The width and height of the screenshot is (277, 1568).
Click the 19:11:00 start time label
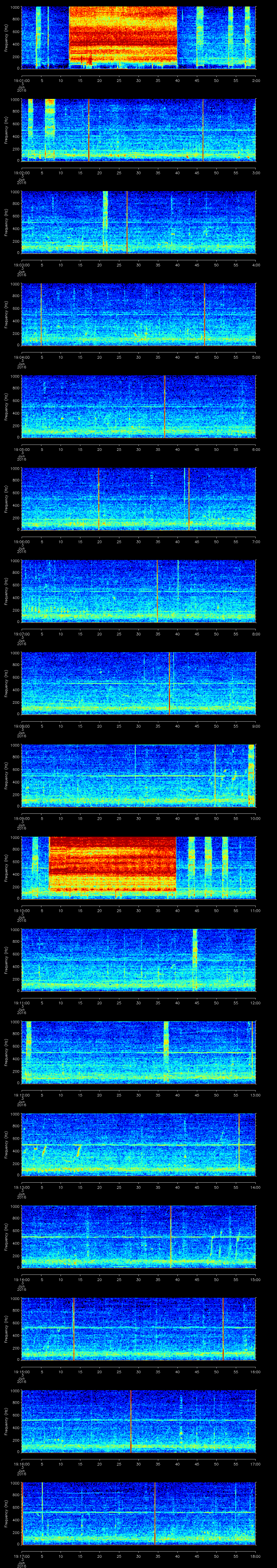(21, 1003)
